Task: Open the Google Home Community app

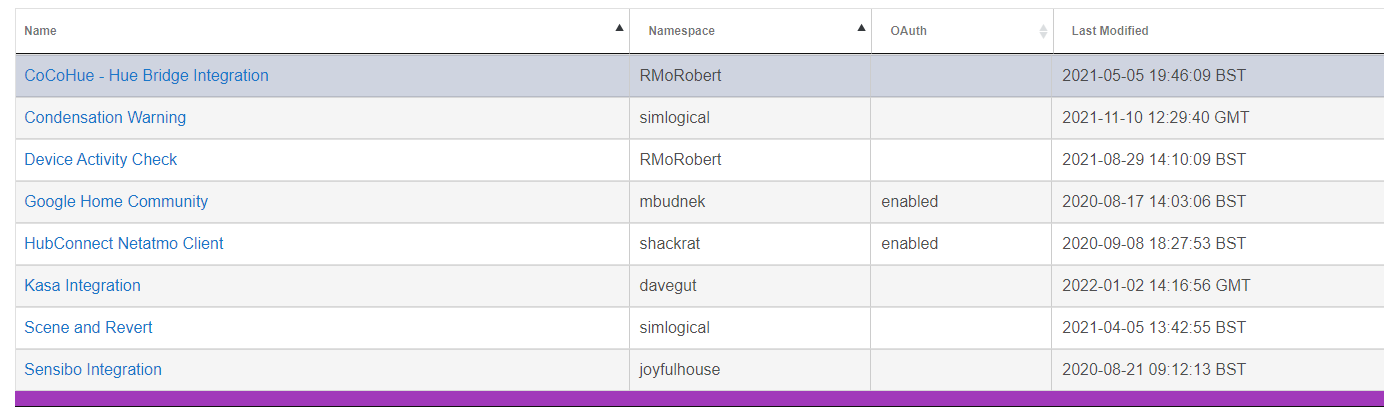Action: [x=116, y=202]
